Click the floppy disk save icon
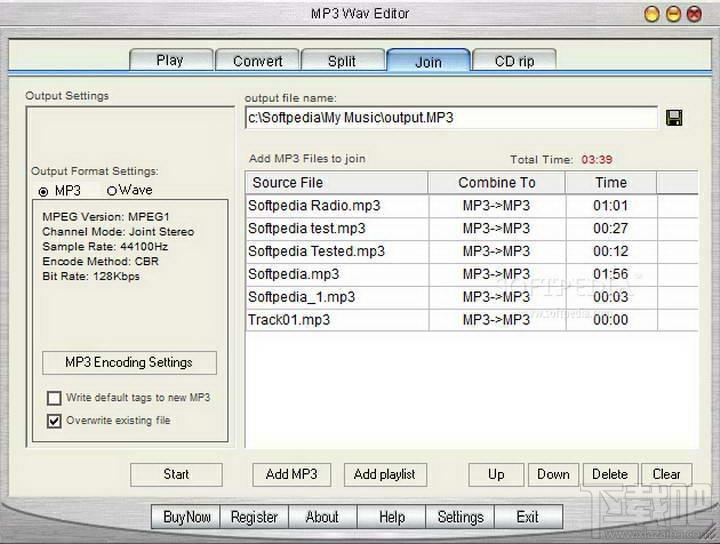The image size is (720, 544). tap(674, 118)
